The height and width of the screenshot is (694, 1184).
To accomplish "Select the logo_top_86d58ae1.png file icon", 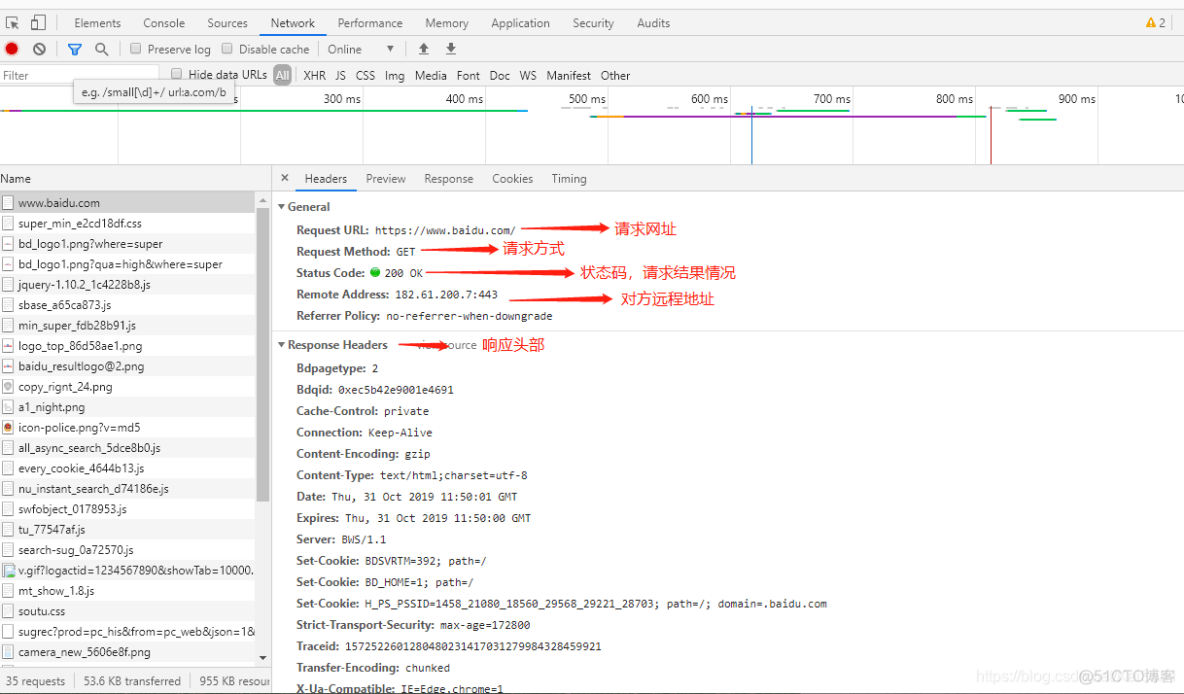I will point(8,346).
